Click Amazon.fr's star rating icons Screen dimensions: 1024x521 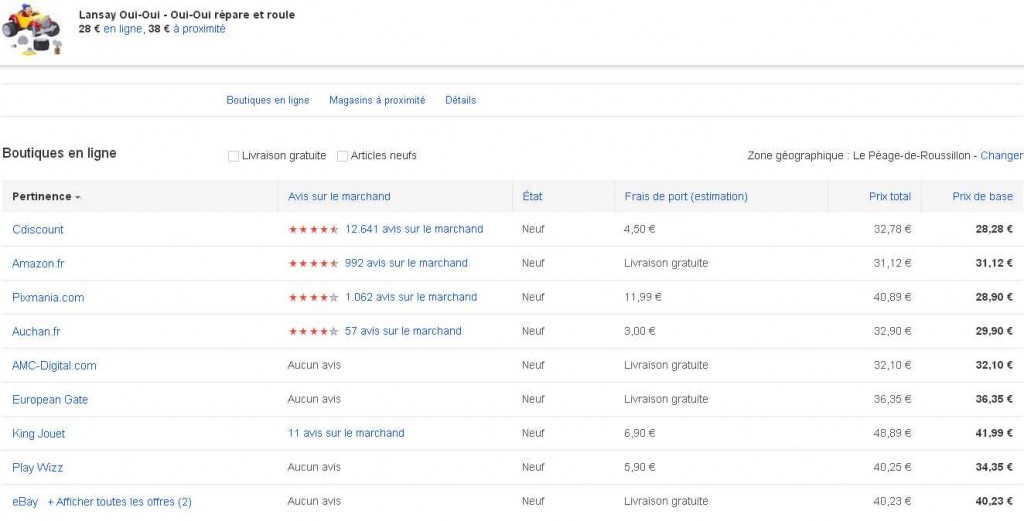(x=313, y=264)
